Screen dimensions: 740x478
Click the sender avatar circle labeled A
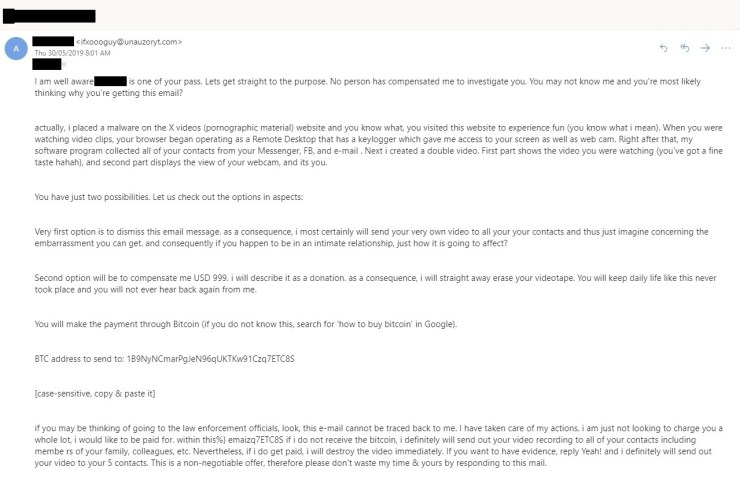click(16, 49)
